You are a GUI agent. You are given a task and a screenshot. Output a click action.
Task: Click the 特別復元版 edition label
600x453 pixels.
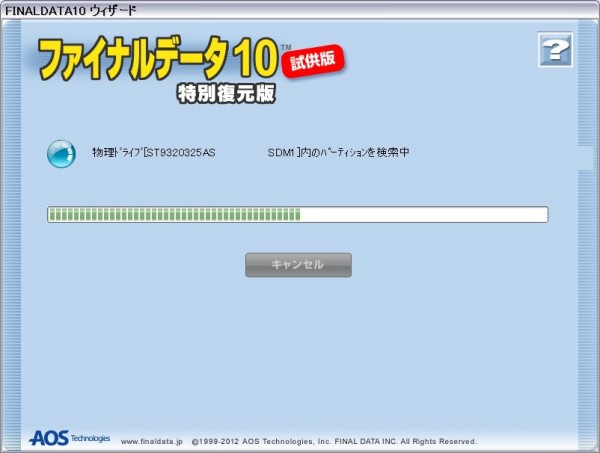(226, 94)
